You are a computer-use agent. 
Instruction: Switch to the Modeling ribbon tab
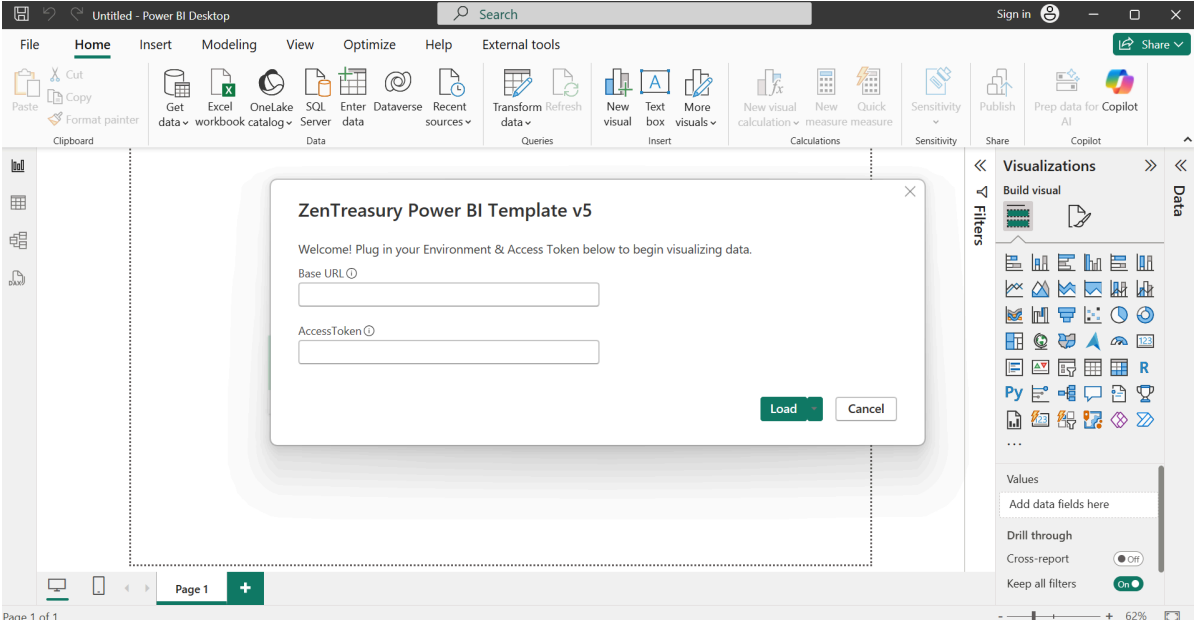click(229, 44)
